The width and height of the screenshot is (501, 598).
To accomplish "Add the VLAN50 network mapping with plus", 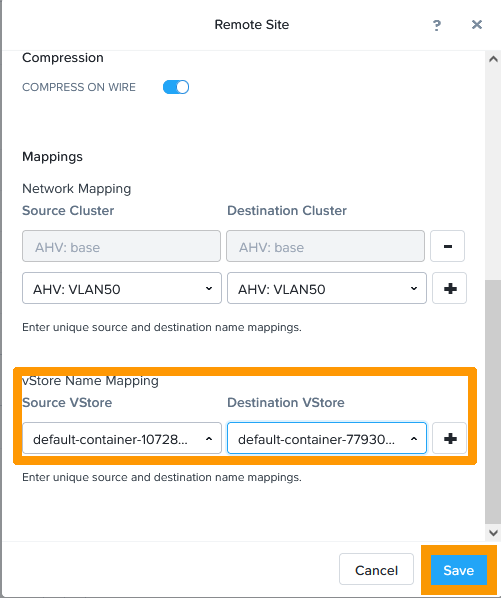I will click(x=450, y=288).
